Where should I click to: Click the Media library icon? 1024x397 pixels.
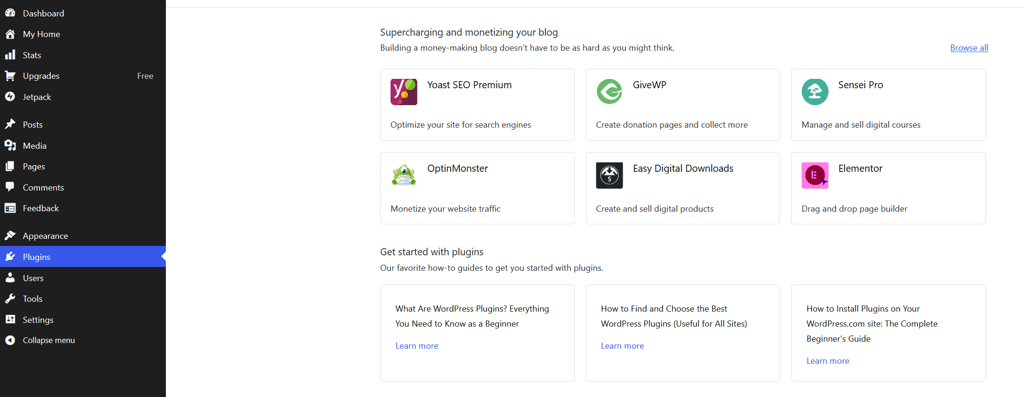click(10, 146)
